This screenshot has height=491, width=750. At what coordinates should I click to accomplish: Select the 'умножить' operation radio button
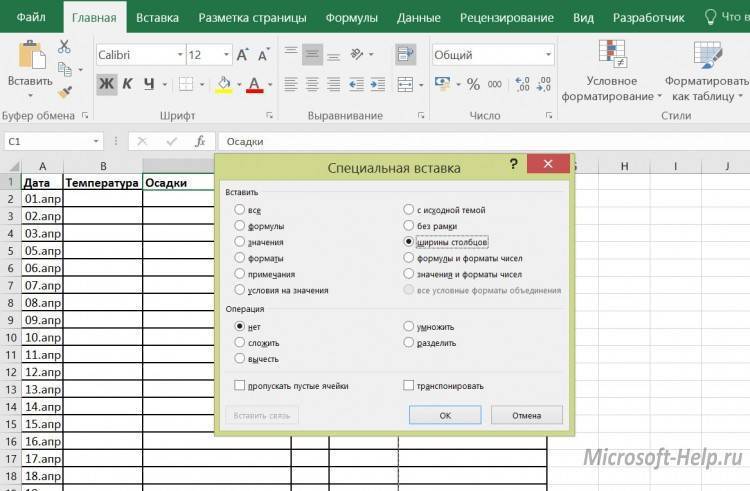(409, 326)
